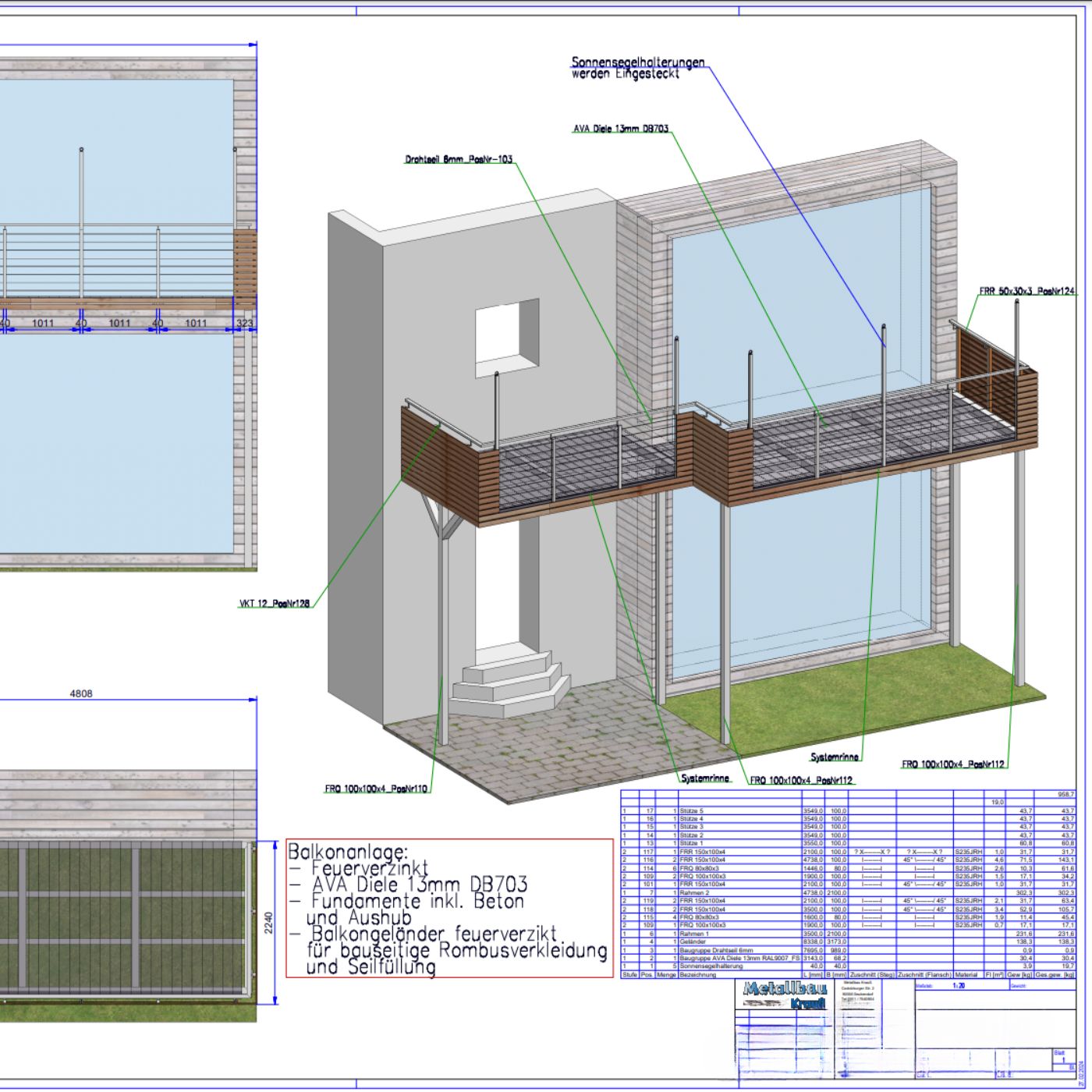Select the 323 dimension in elevation view
Image resolution: width=1092 pixels, height=1092 pixels.
click(x=244, y=323)
